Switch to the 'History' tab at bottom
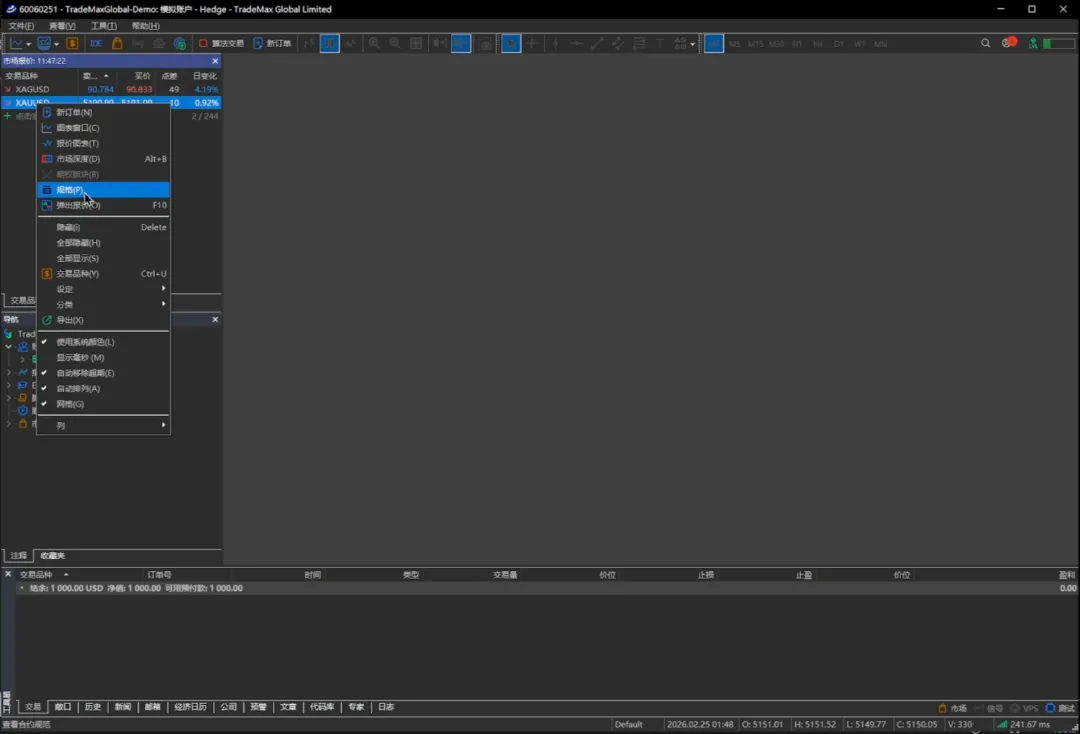1080x734 pixels. pyautogui.click(x=93, y=707)
